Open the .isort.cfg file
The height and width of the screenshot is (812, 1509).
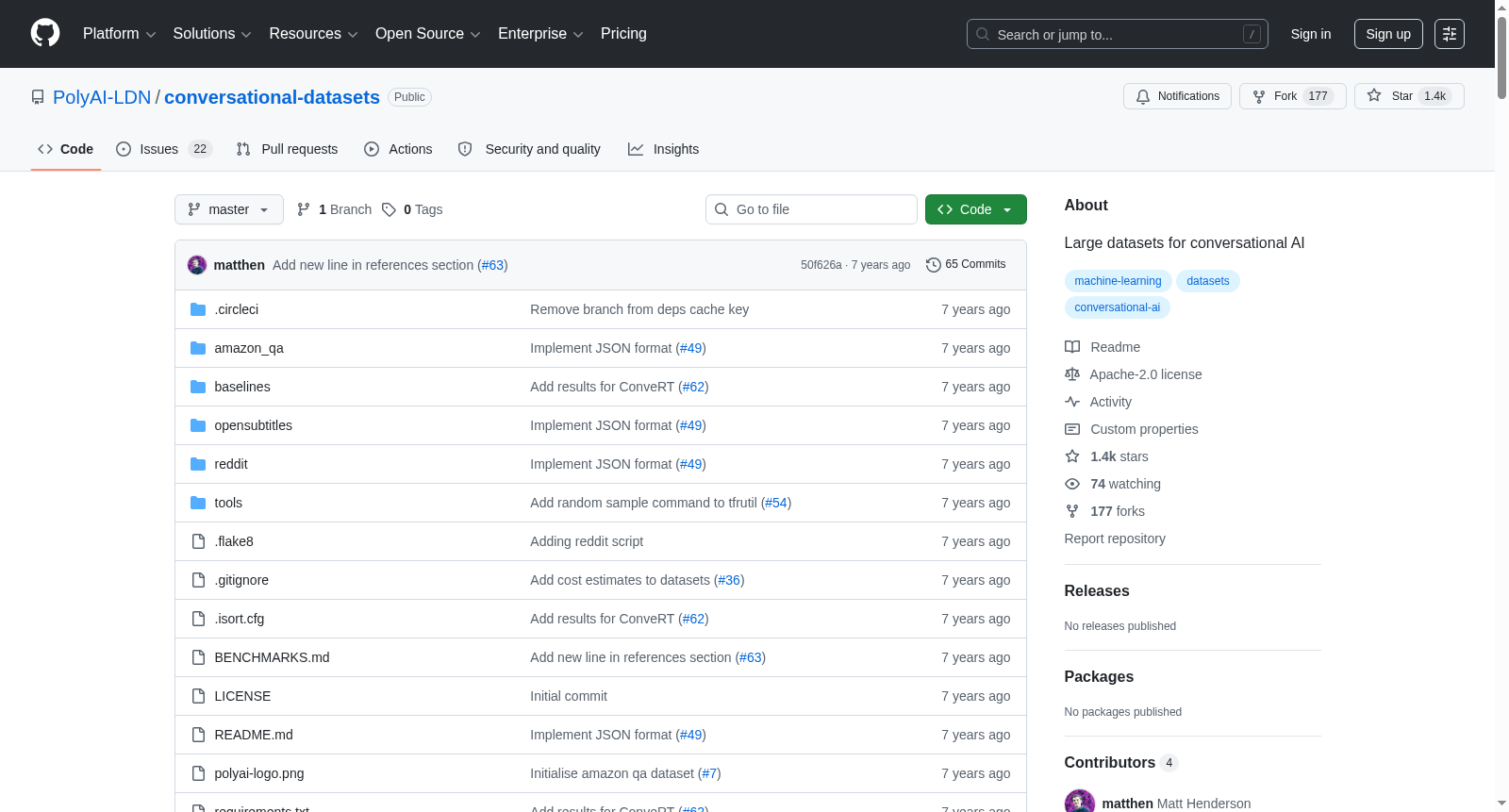tap(240, 619)
